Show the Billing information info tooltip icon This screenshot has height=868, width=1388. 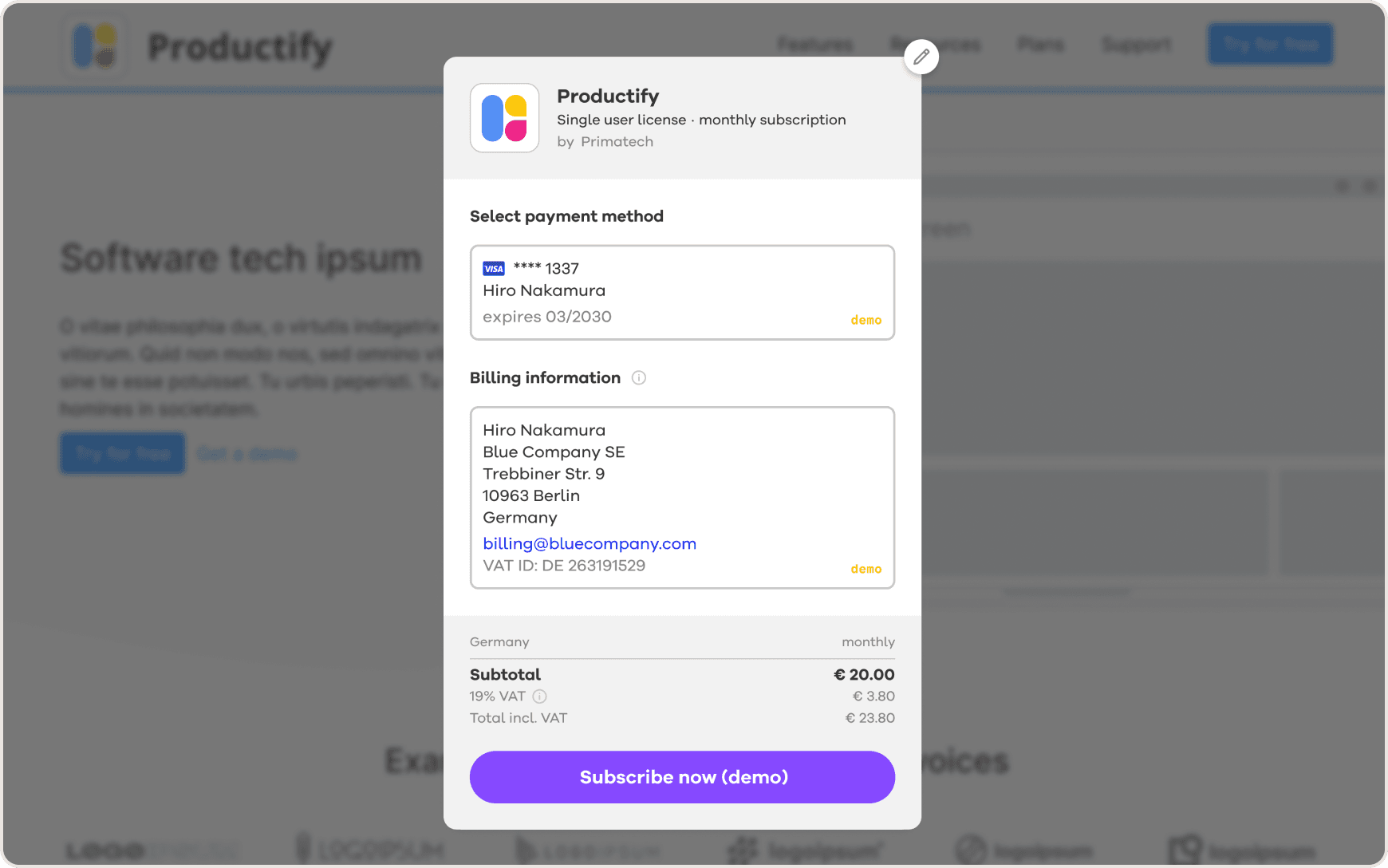[x=639, y=378]
